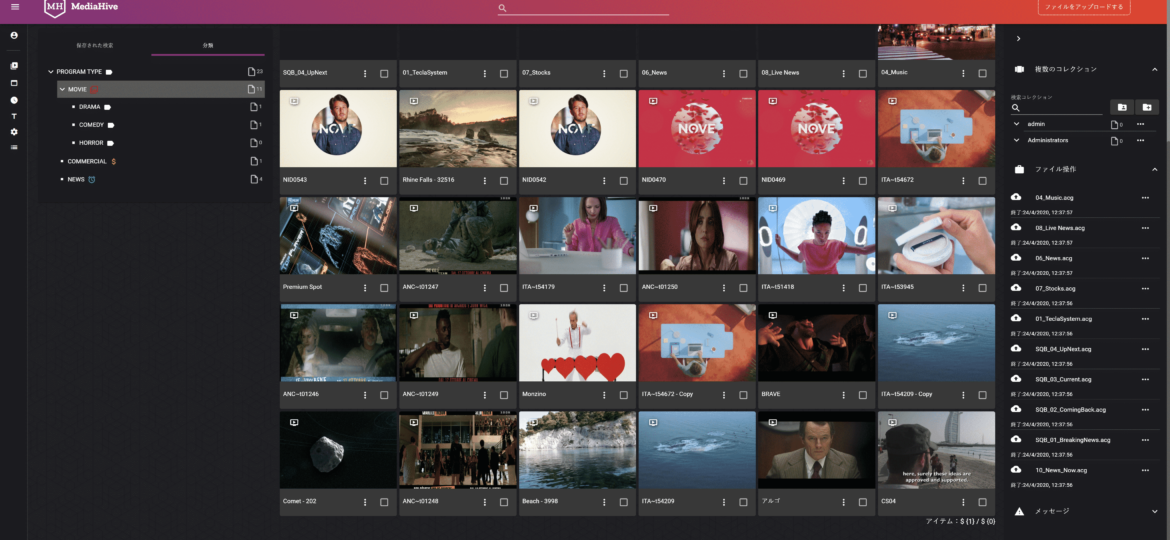
Task: Open the アルゴ video thumbnail
Action: pos(816,450)
